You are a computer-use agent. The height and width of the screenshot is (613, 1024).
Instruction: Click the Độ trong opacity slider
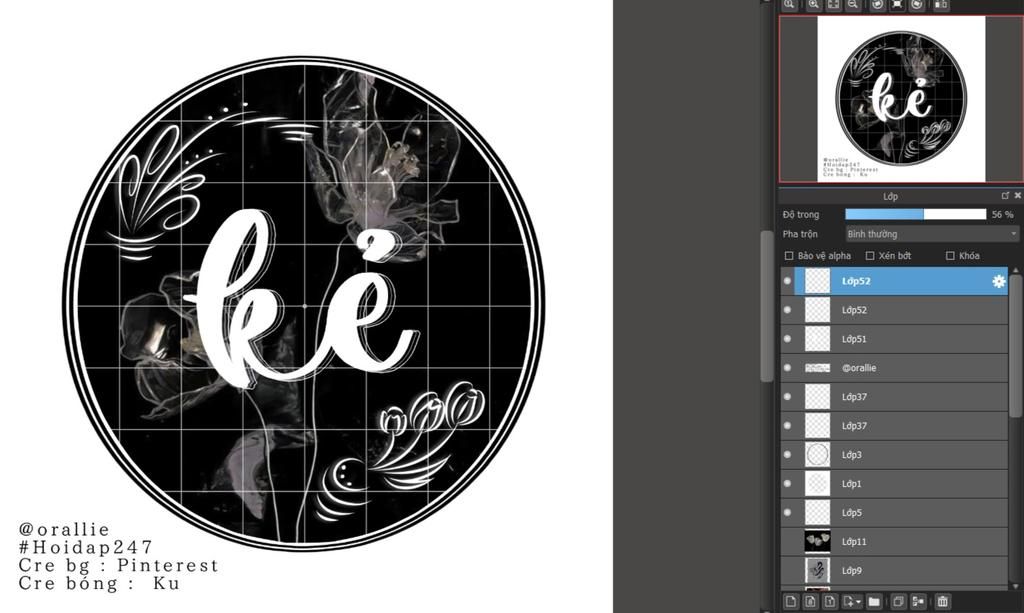pyautogui.click(x=915, y=214)
